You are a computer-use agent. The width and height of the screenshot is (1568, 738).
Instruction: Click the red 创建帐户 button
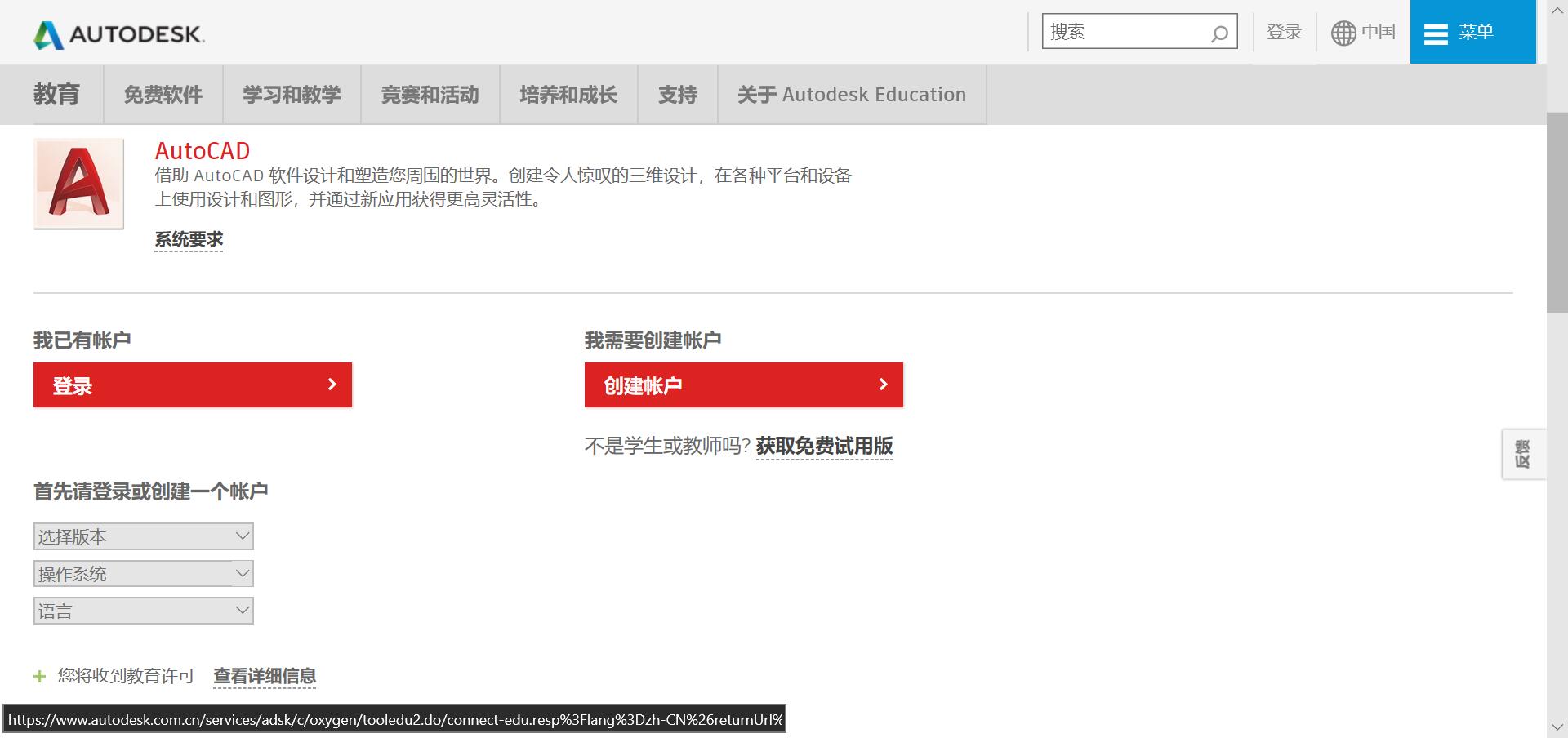tap(744, 385)
